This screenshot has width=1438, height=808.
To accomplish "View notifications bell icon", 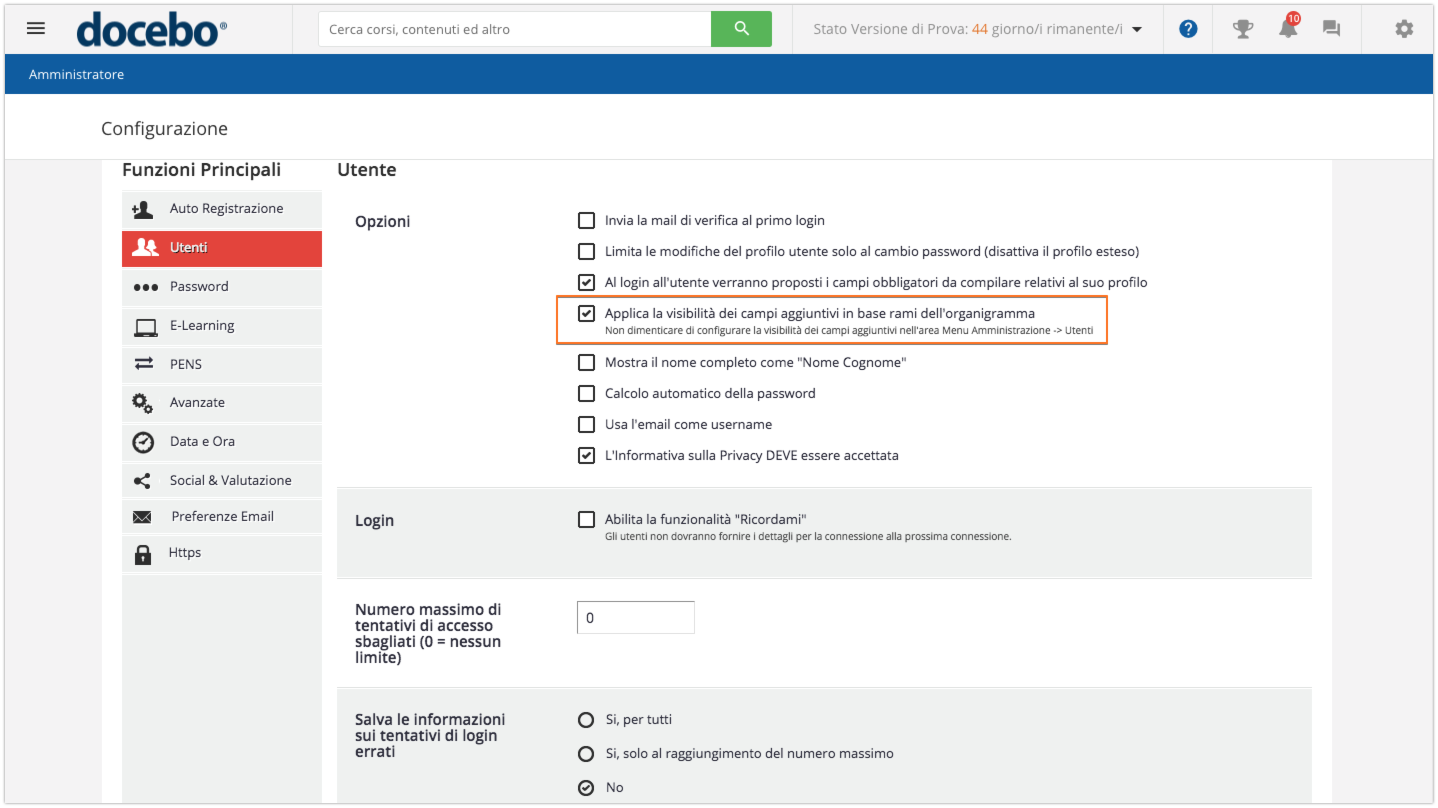I will pyautogui.click(x=1288, y=29).
